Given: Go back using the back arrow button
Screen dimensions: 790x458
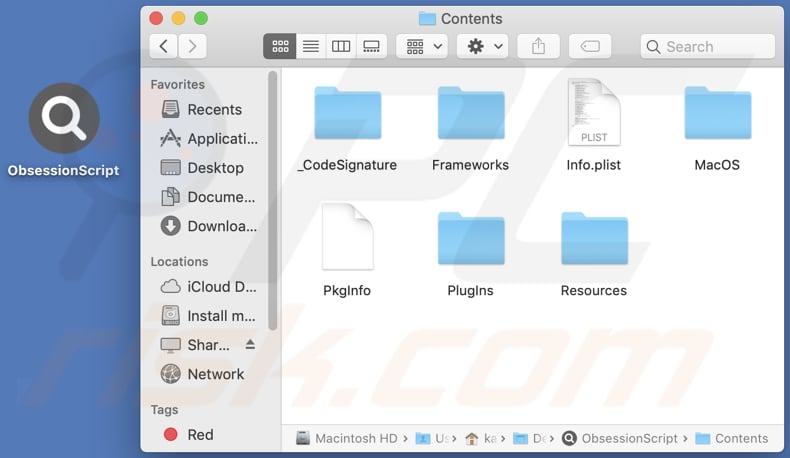Looking at the screenshot, I should click(x=164, y=46).
